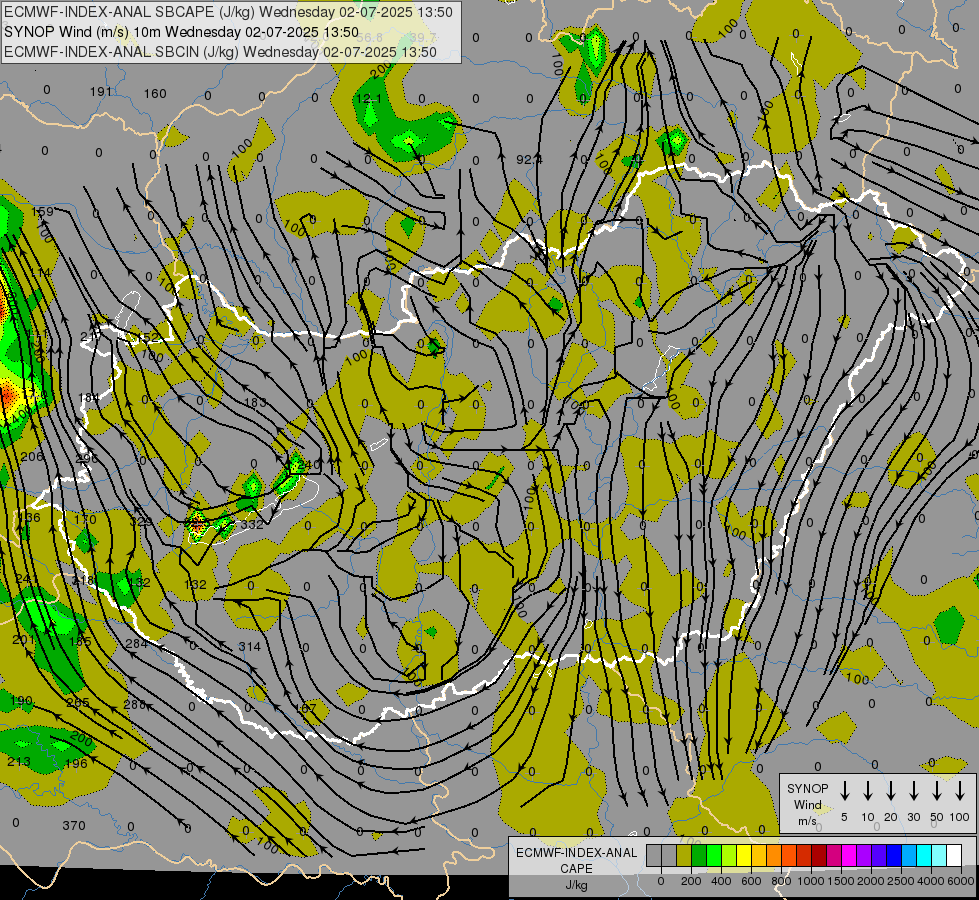Click the map value 240
The width and height of the screenshot is (979, 900).
(309, 465)
